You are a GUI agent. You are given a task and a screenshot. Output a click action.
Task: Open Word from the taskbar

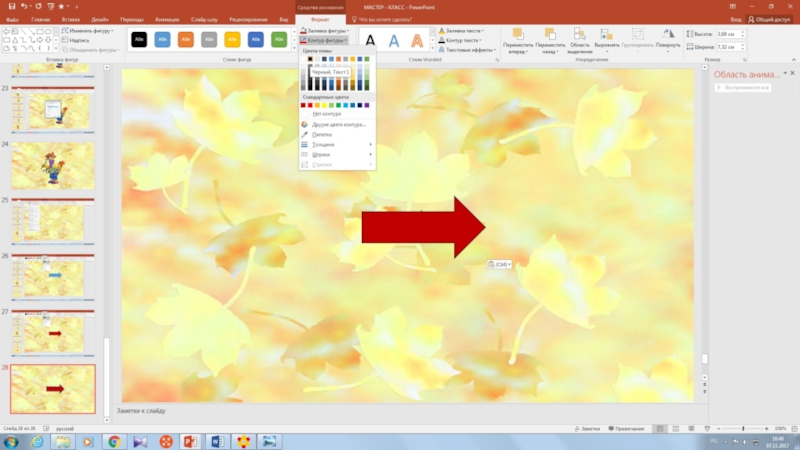click(x=217, y=442)
